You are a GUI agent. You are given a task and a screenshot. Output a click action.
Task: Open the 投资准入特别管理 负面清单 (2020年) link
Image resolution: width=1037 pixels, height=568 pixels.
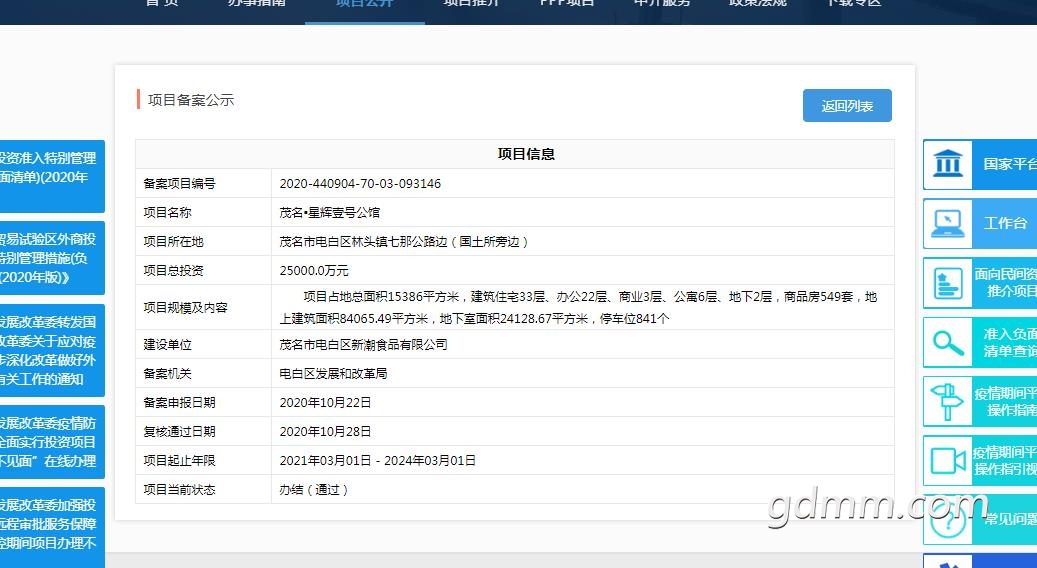coord(50,176)
